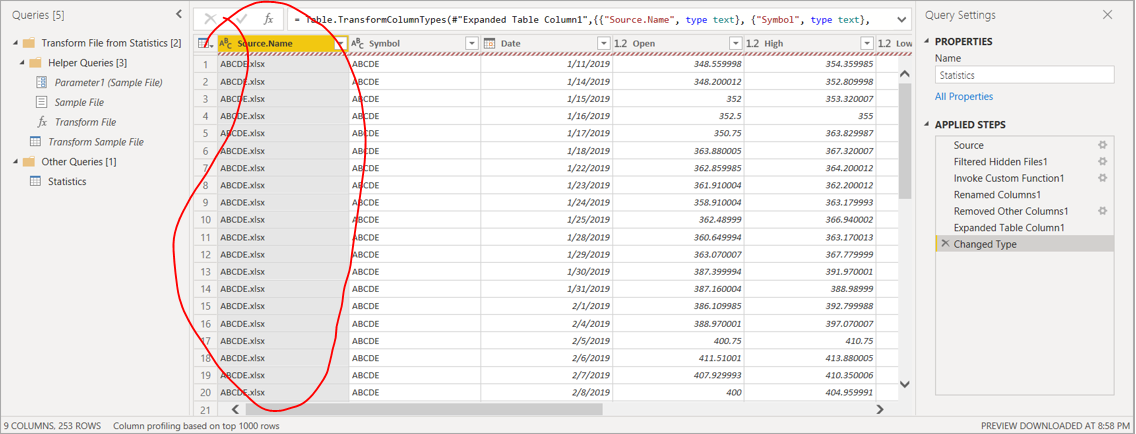Click the formula bar confirm checkmark icon
Image resolution: width=1136 pixels, height=434 pixels.
click(x=242, y=20)
